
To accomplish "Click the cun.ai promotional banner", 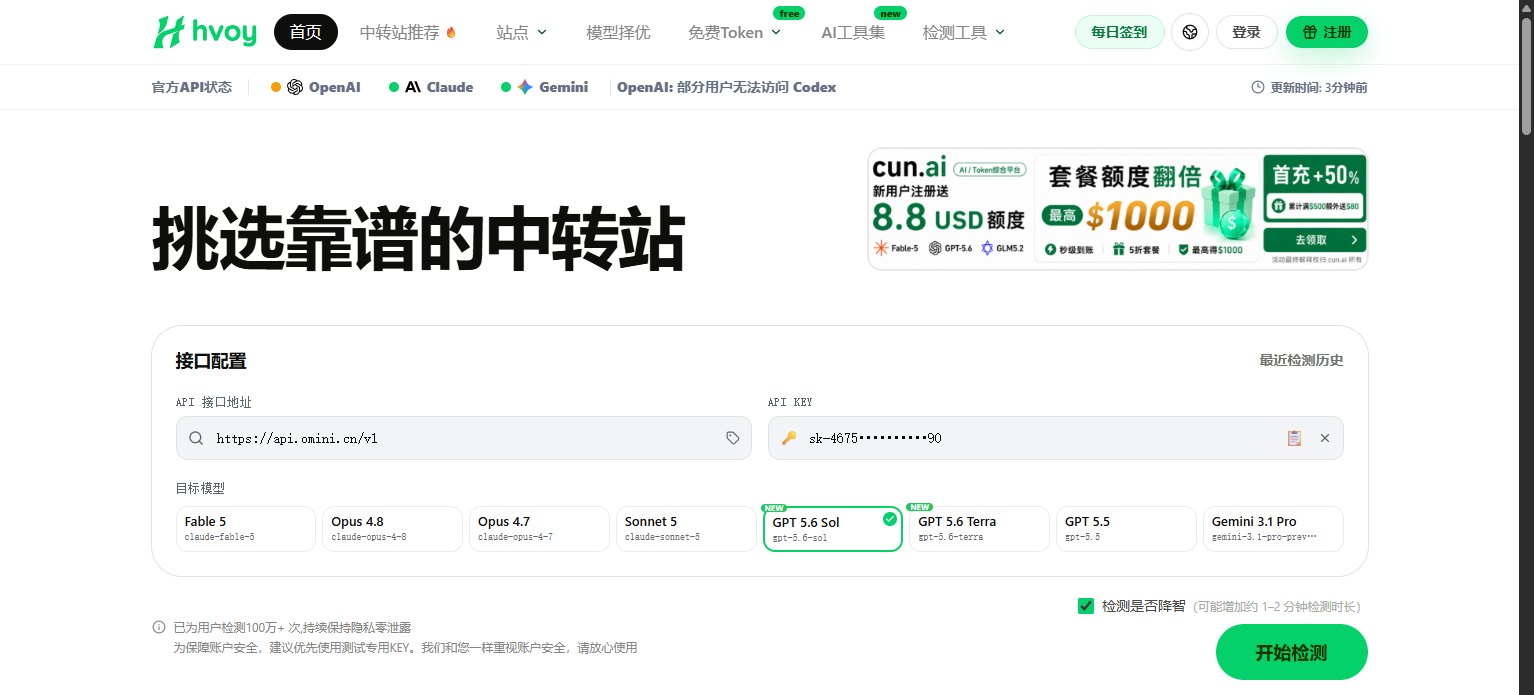I will [x=1117, y=209].
